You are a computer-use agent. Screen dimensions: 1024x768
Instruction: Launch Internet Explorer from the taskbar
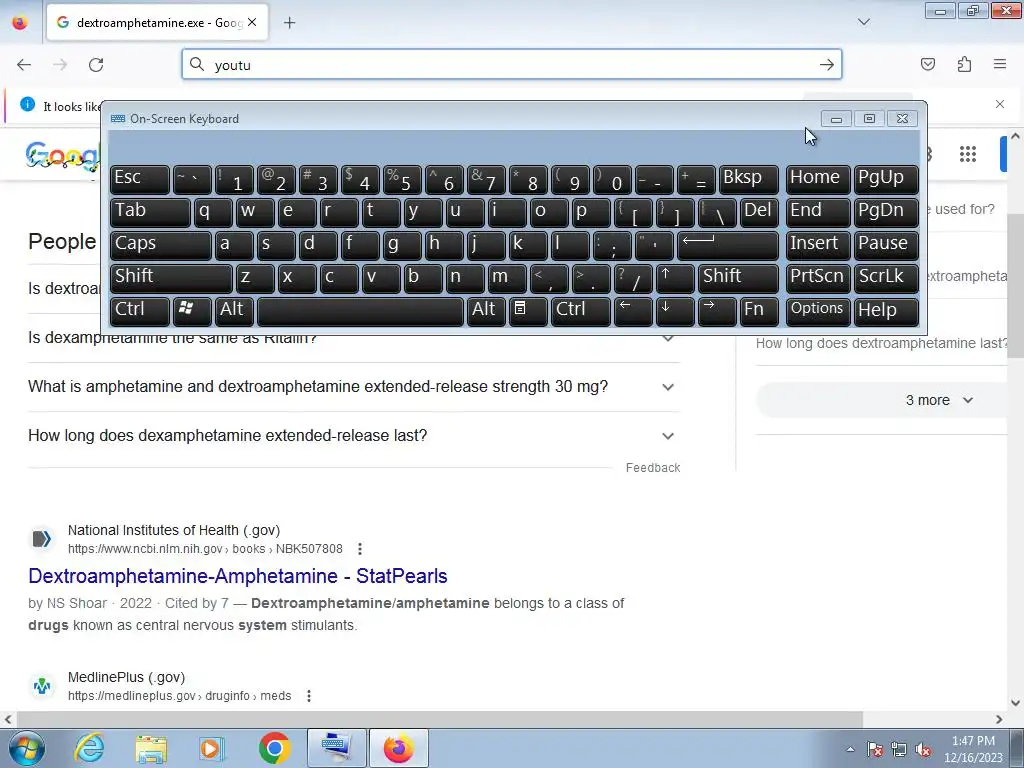(90, 748)
